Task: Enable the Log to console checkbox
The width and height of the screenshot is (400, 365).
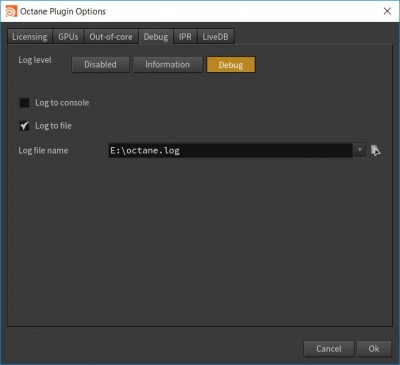Action: coord(24,103)
